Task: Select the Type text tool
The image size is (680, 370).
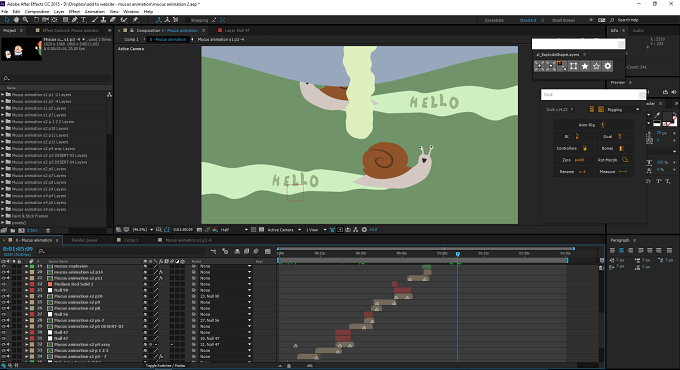Action: pyautogui.click(x=84, y=20)
